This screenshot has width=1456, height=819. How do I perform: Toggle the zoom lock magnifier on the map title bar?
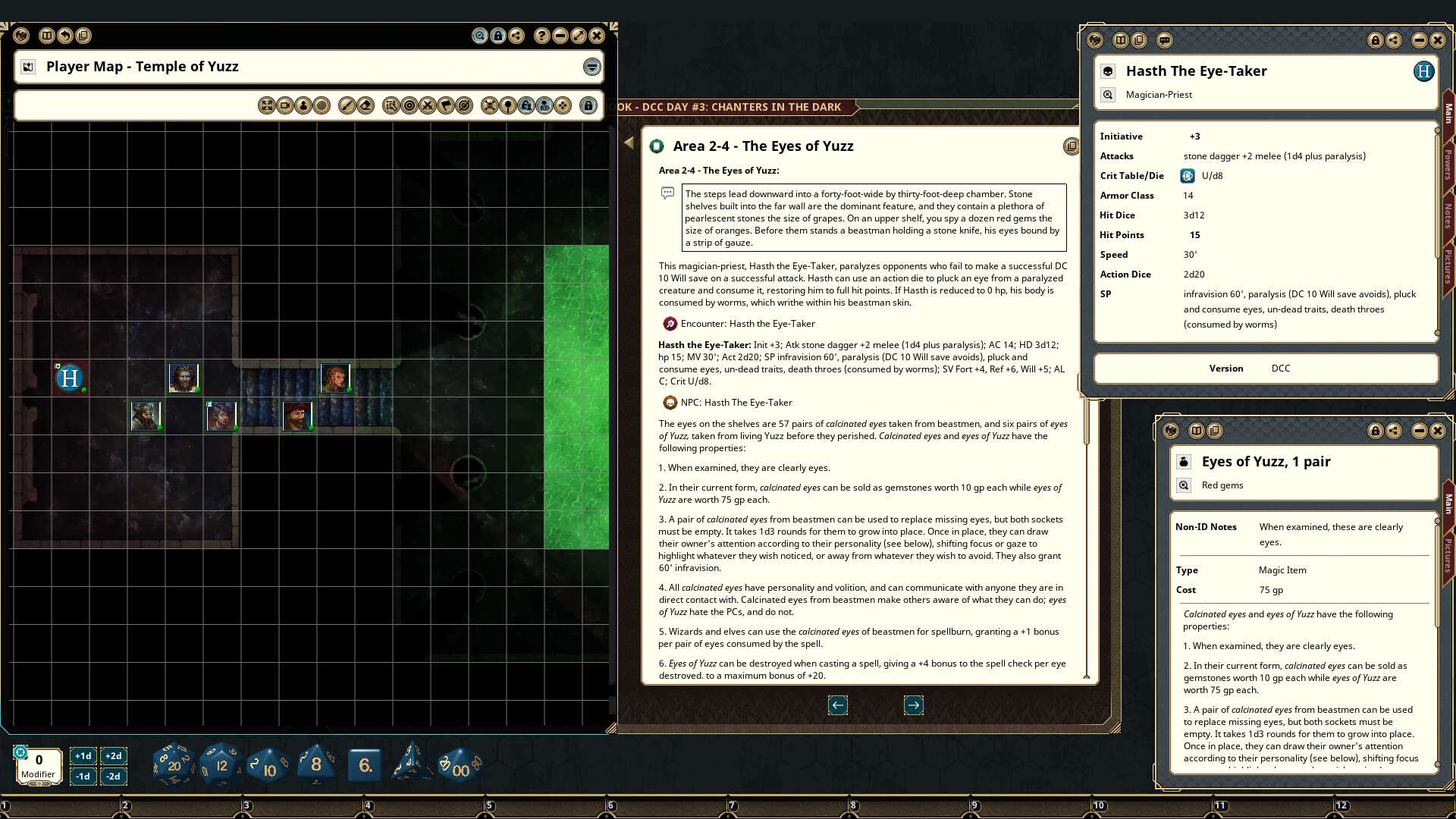click(x=481, y=36)
